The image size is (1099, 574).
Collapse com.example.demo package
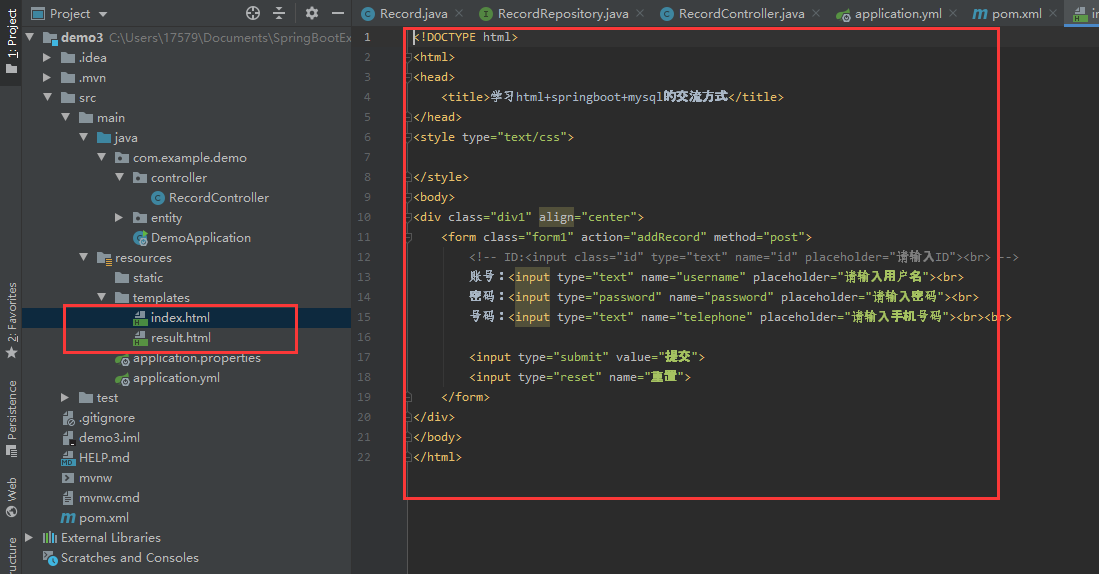click(x=102, y=158)
